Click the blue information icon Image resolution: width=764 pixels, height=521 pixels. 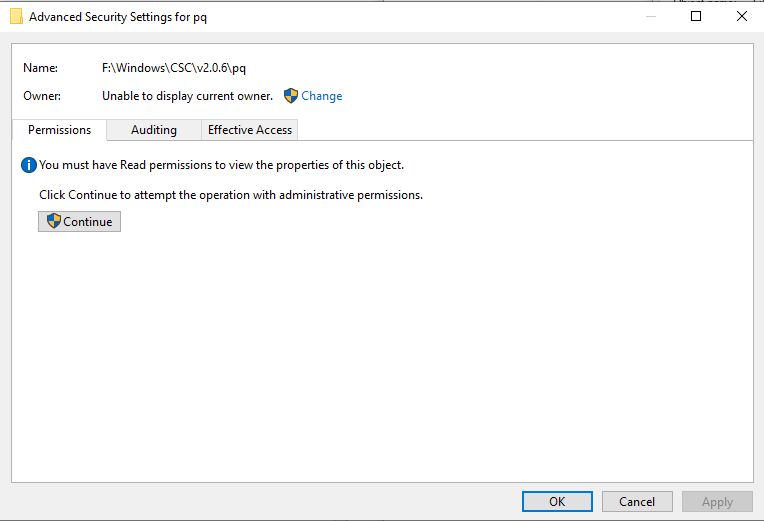(29, 165)
